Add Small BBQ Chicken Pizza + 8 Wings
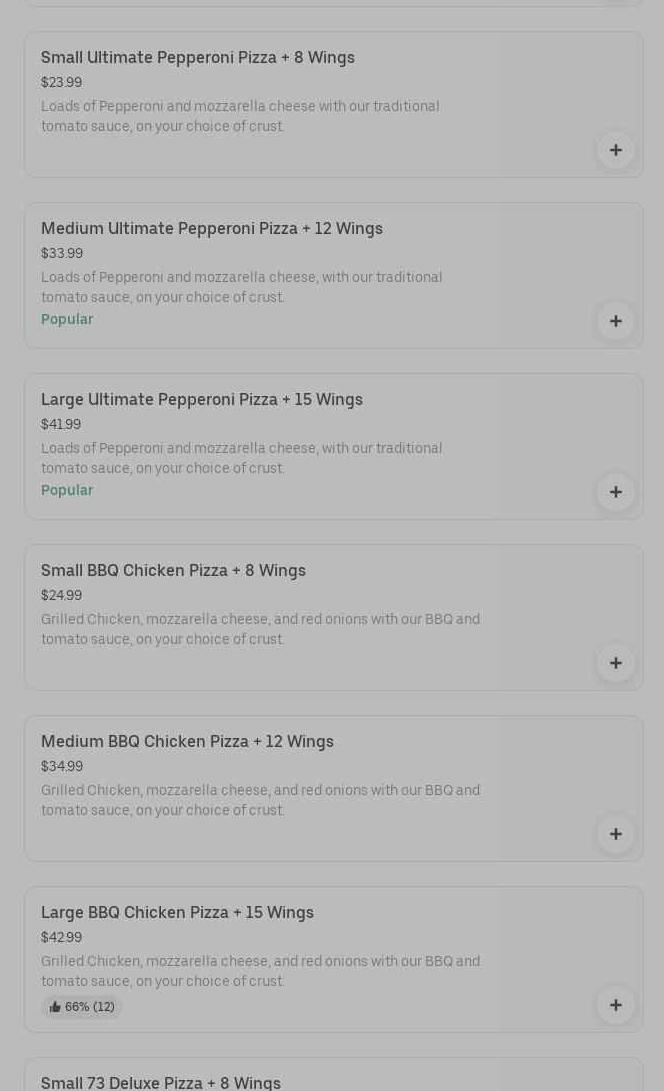Viewport: 664px width, 1091px height. pos(615,663)
